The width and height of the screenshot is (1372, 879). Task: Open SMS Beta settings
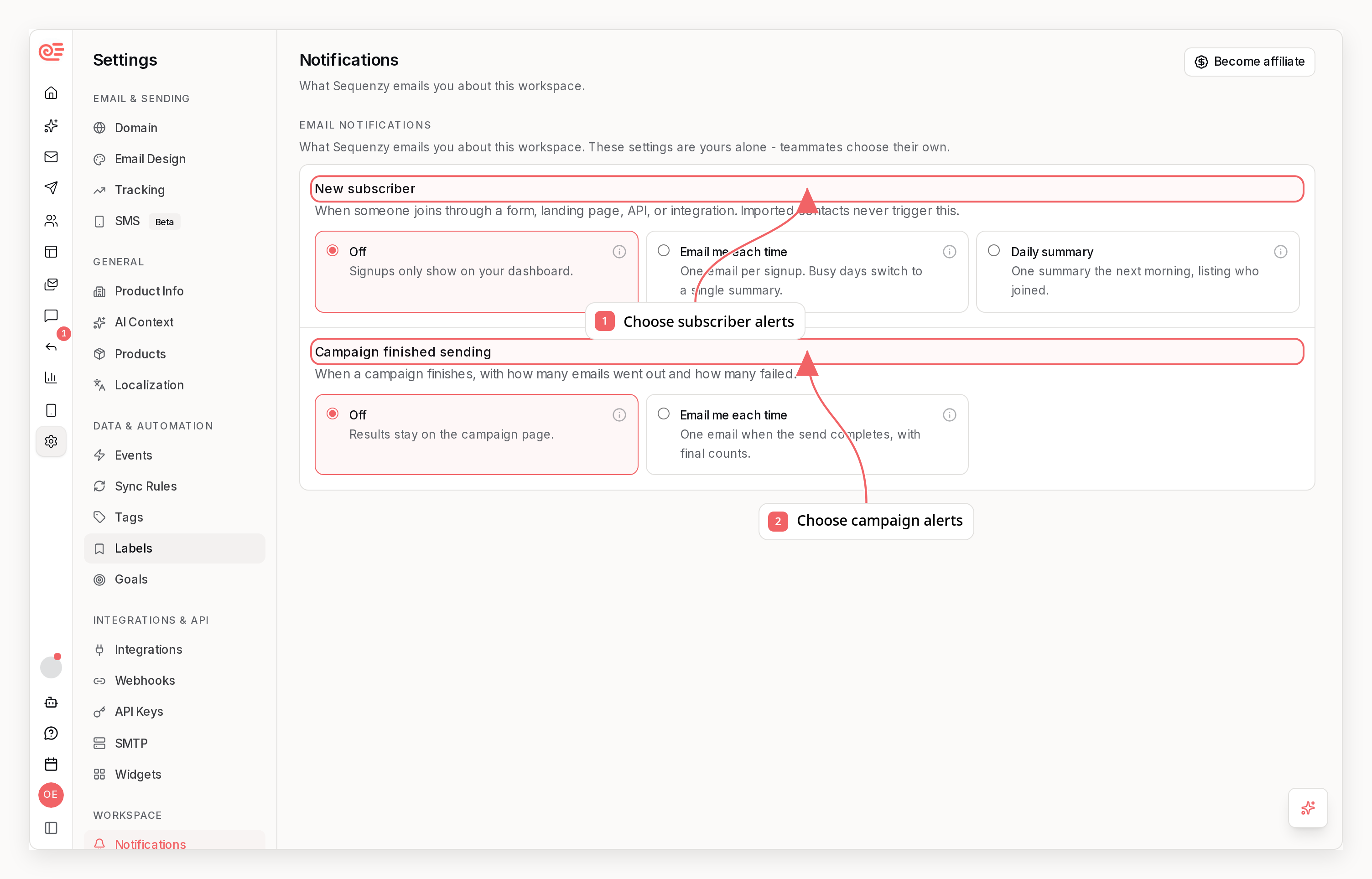point(174,222)
